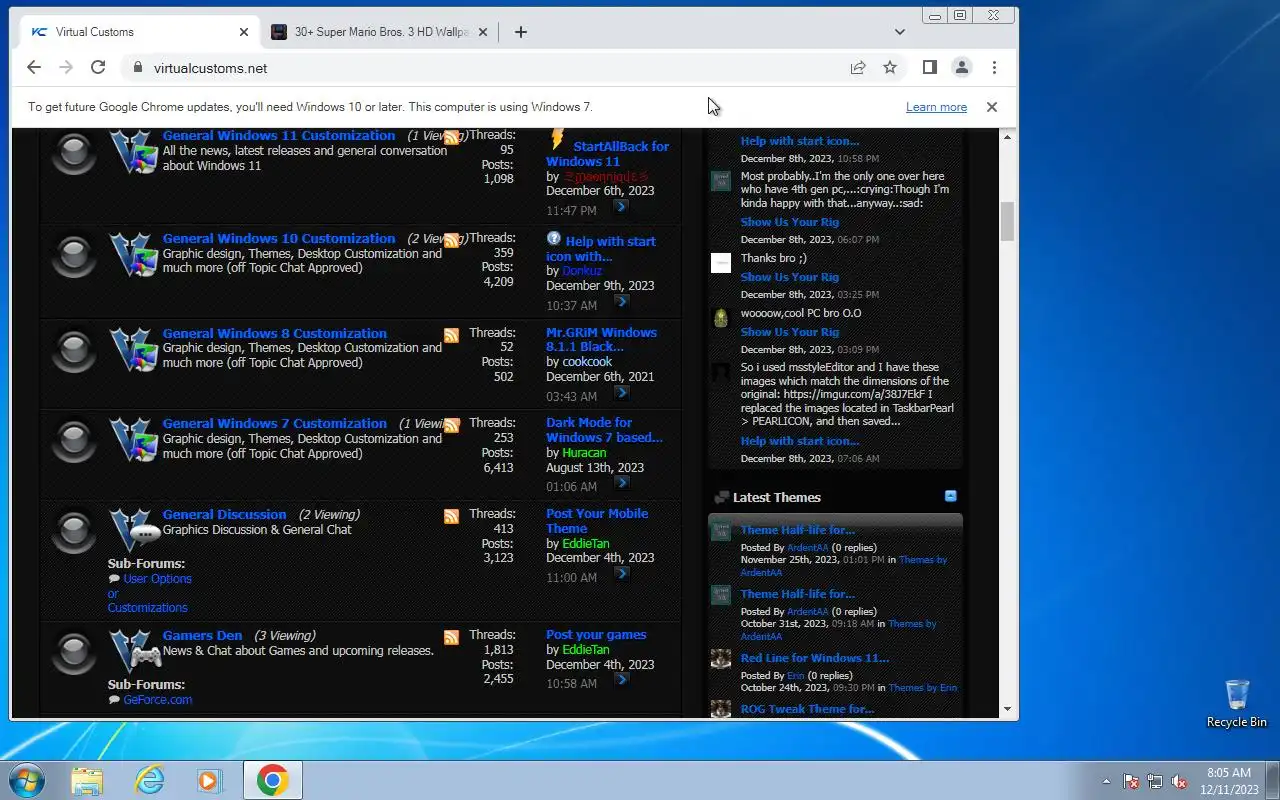1280x800 pixels.
Task: Open the Windows Start menu
Action: coord(27,780)
